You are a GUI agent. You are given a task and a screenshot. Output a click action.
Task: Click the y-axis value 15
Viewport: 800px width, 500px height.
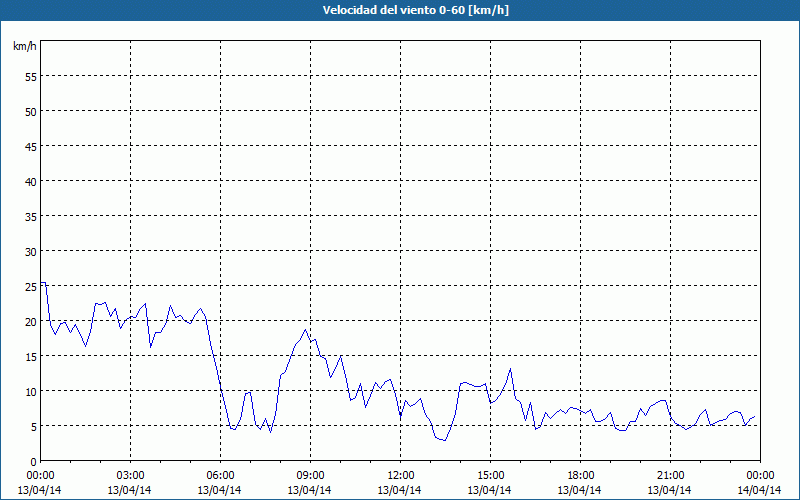(31, 356)
